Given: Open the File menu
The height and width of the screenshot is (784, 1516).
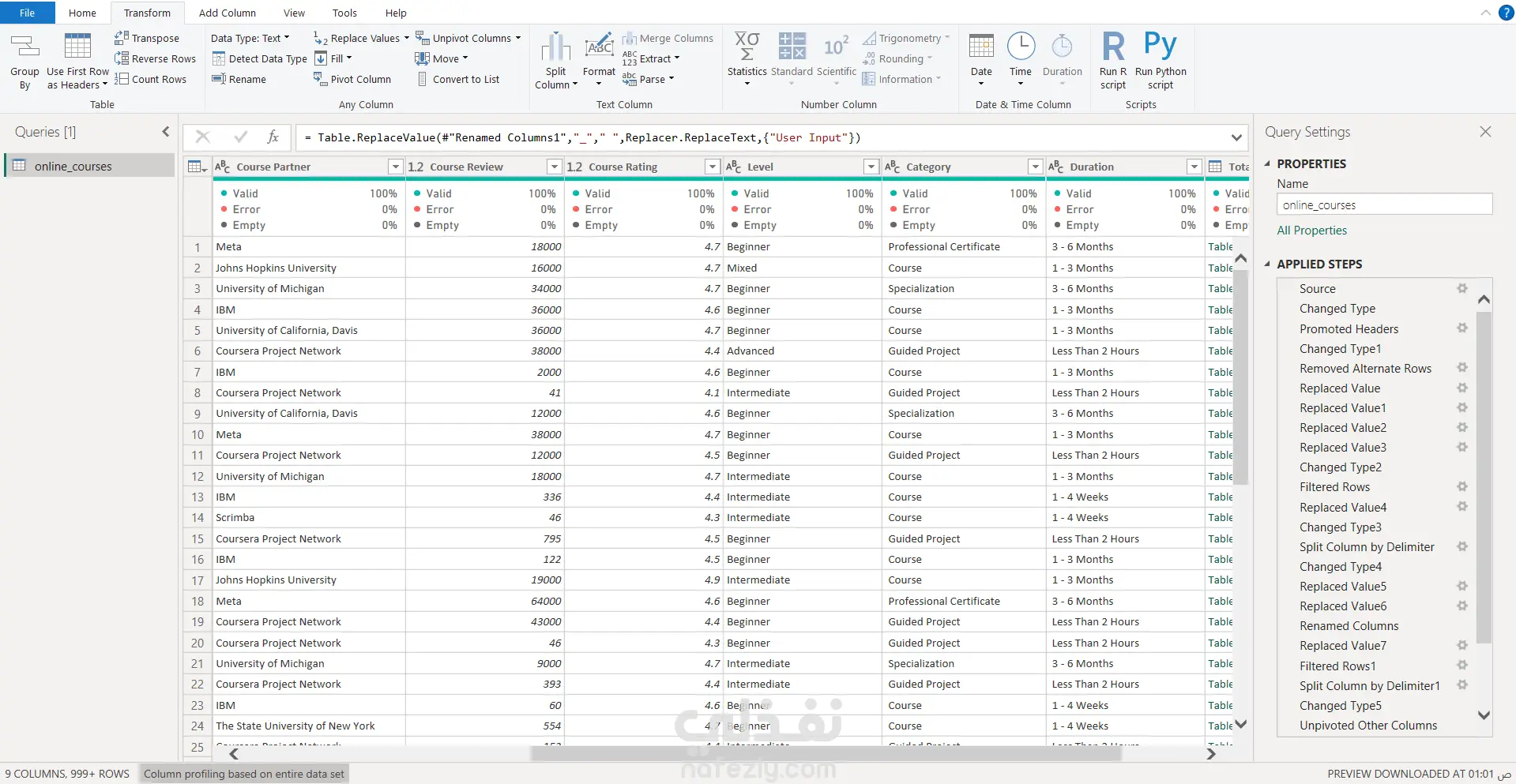Looking at the screenshot, I should tap(27, 13).
